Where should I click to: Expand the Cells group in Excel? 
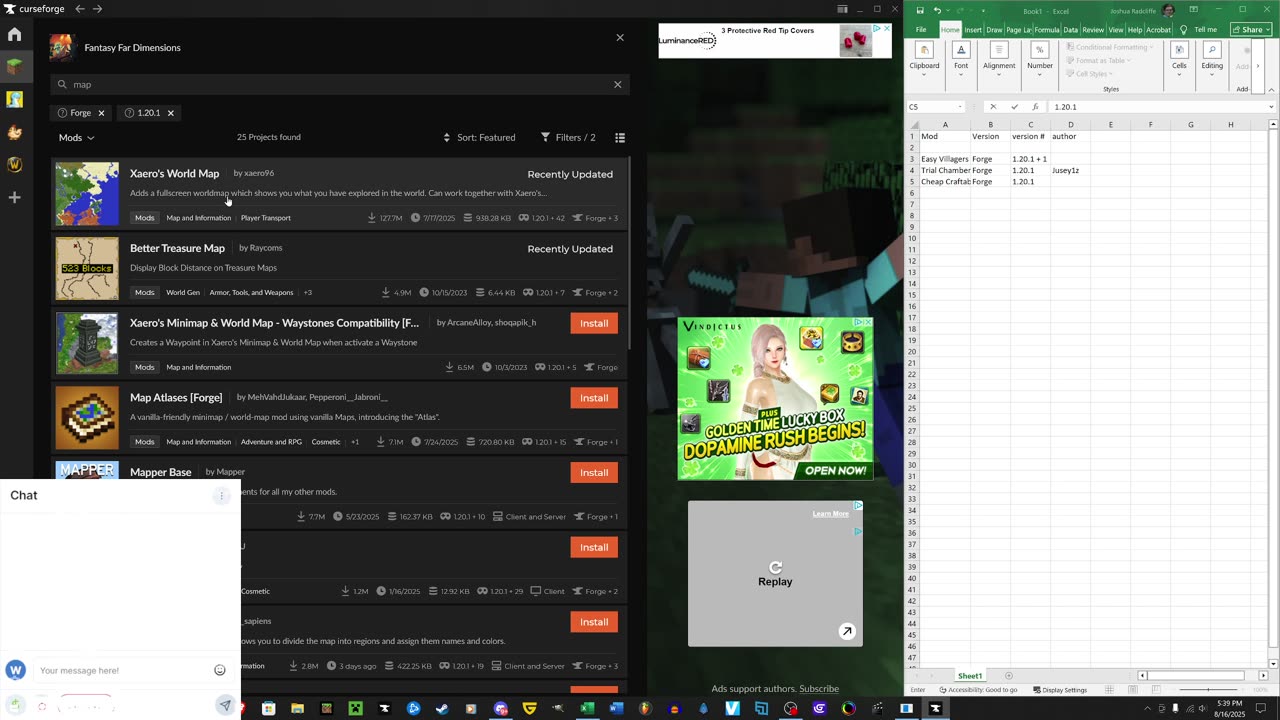1179,59
